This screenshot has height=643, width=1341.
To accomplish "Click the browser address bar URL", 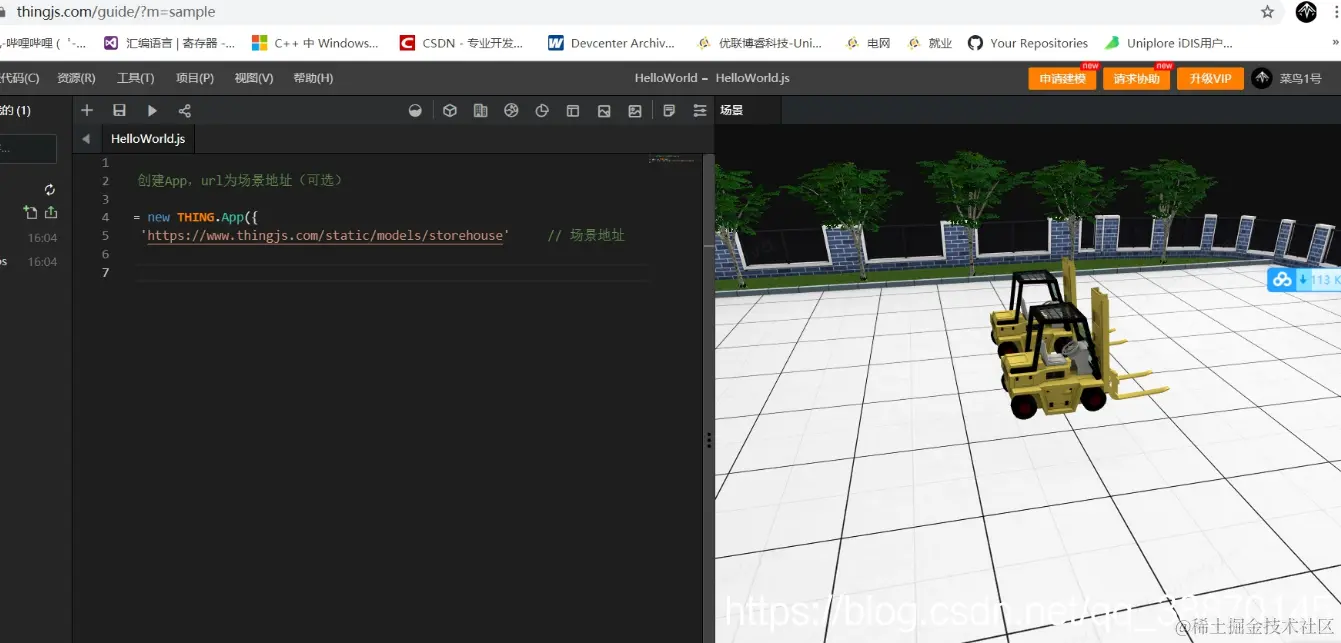I will [116, 12].
